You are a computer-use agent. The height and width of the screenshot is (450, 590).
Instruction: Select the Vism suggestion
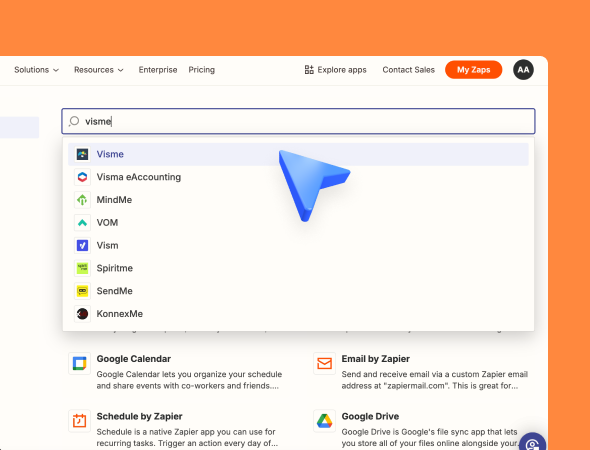[298, 245]
